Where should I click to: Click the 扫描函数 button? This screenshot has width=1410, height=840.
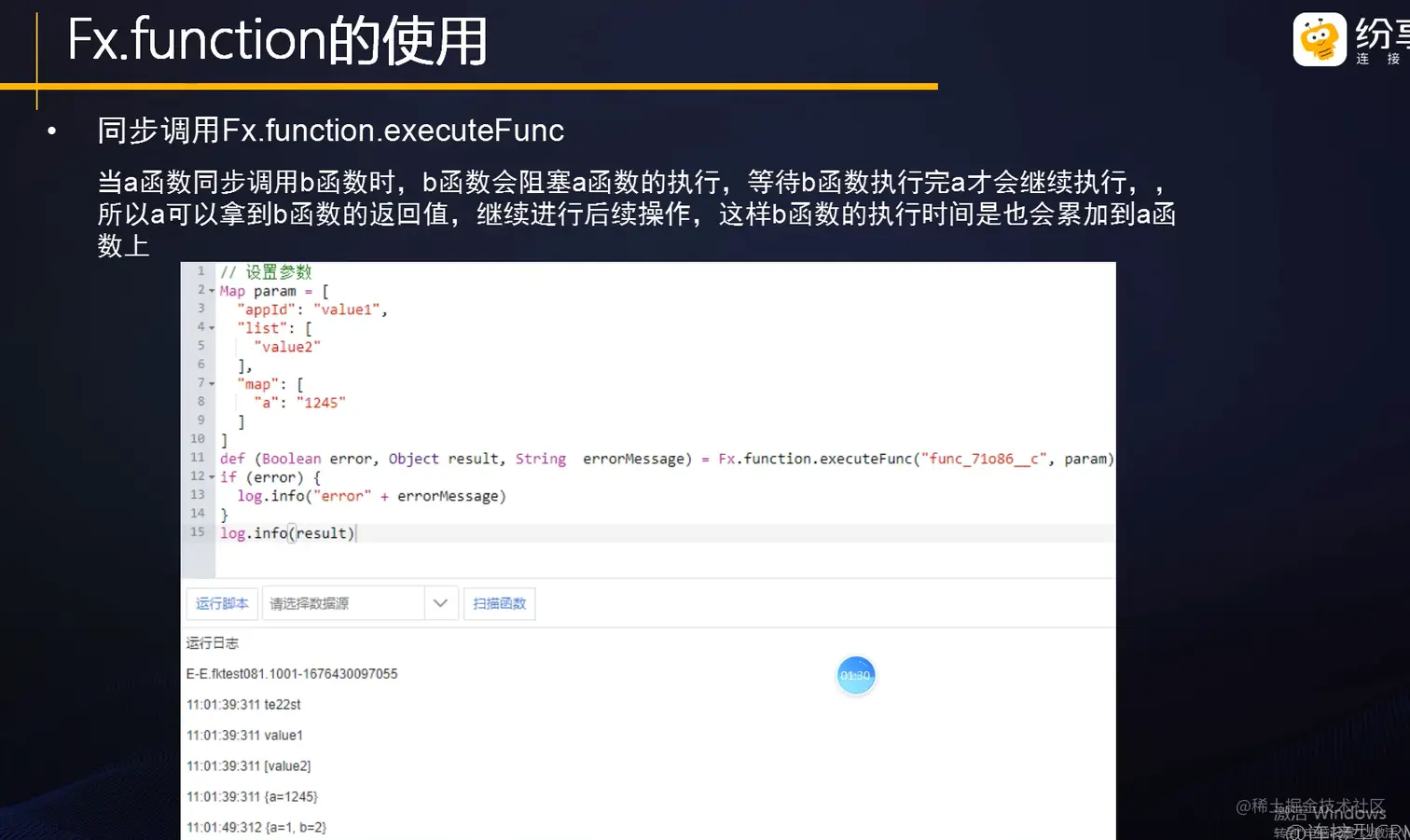point(499,603)
